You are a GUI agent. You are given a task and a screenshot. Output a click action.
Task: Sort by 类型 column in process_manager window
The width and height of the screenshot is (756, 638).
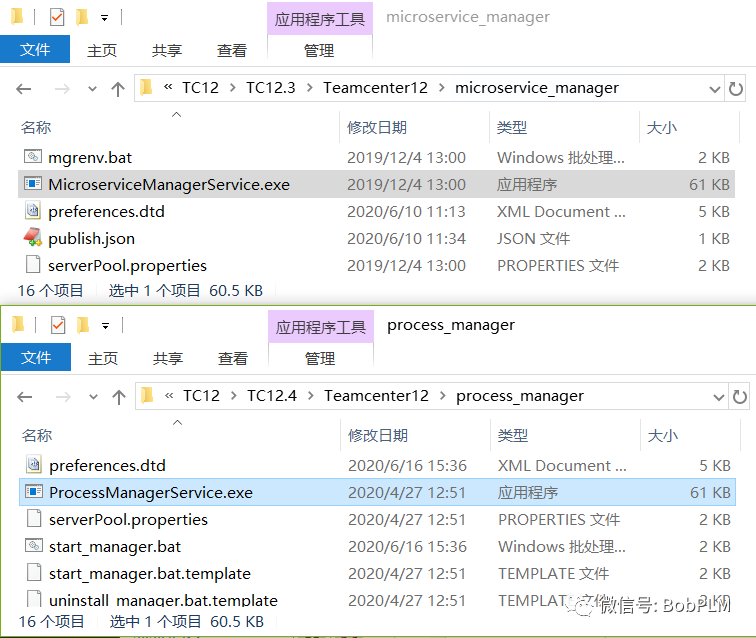coord(513,435)
